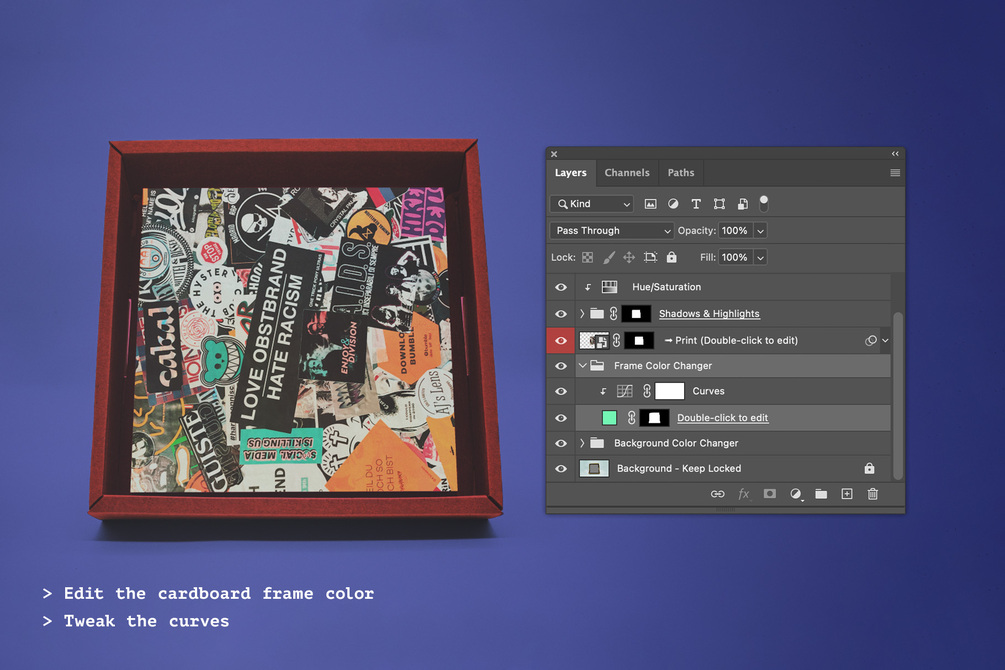Click Fill 100% value field
Image resolution: width=1005 pixels, height=670 pixels.
click(735, 257)
